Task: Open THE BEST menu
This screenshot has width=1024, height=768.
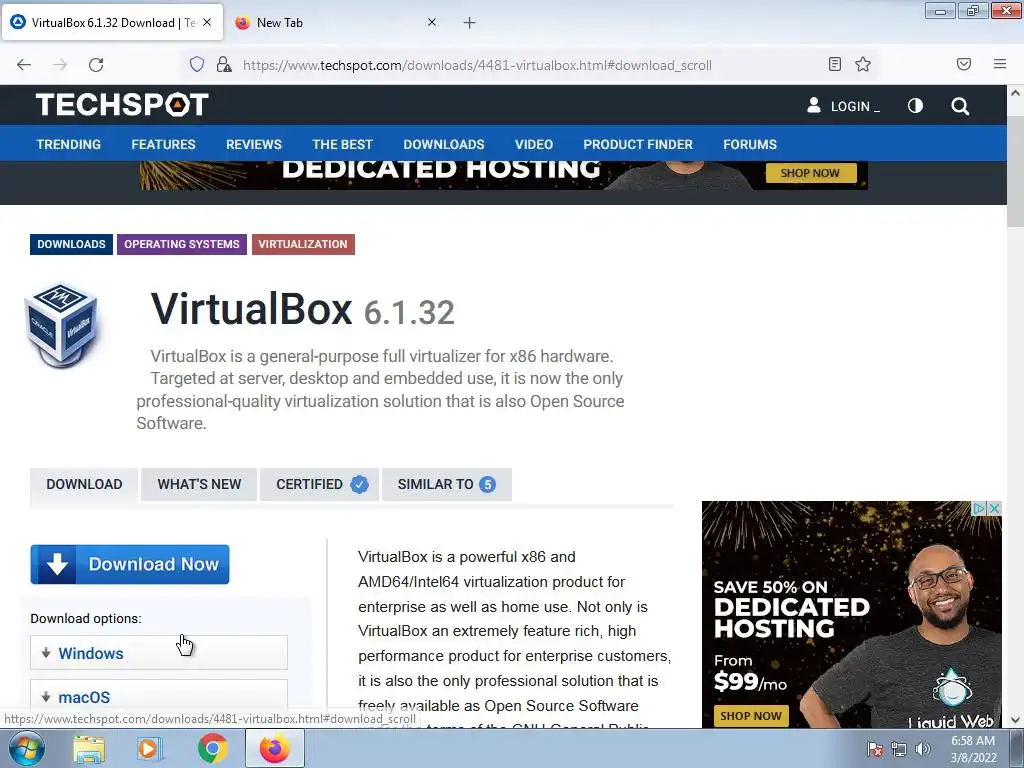Action: tap(342, 144)
